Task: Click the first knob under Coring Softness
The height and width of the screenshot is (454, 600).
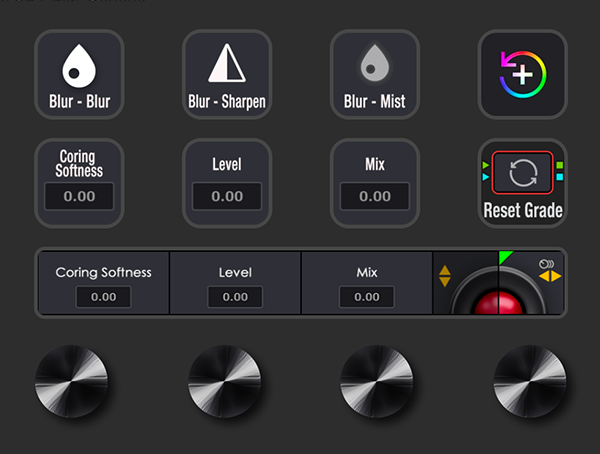Action: [72, 381]
